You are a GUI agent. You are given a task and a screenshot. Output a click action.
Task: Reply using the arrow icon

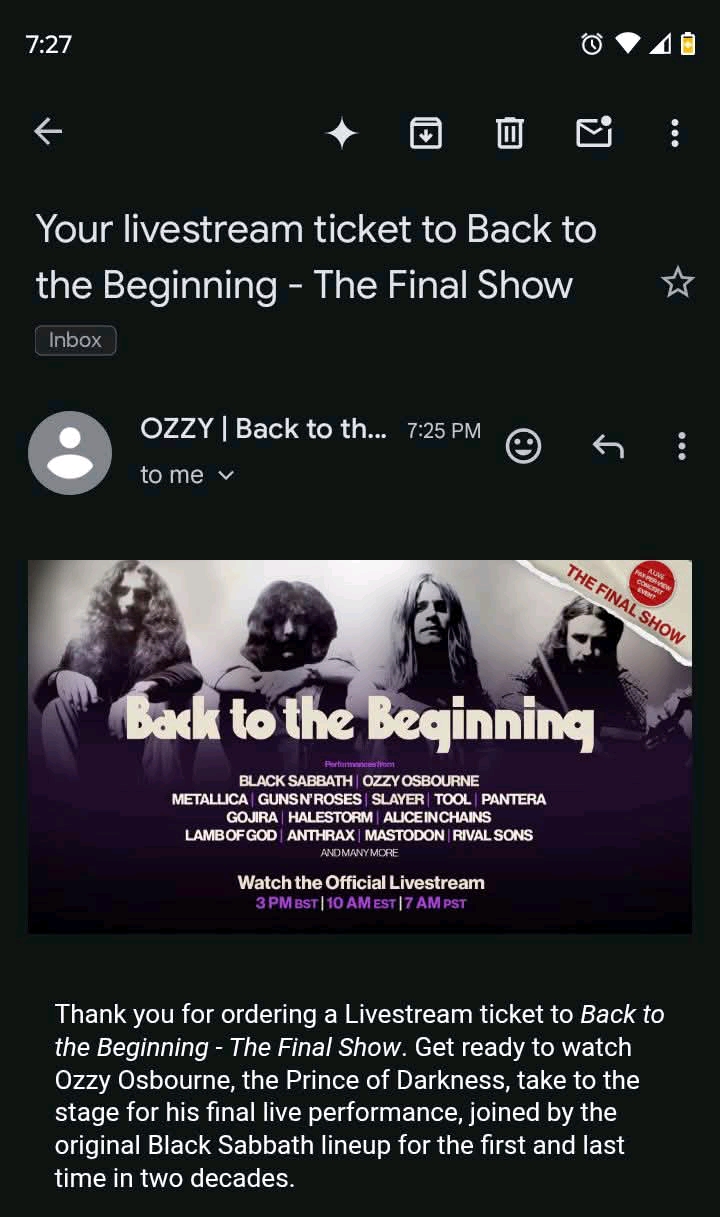(608, 446)
